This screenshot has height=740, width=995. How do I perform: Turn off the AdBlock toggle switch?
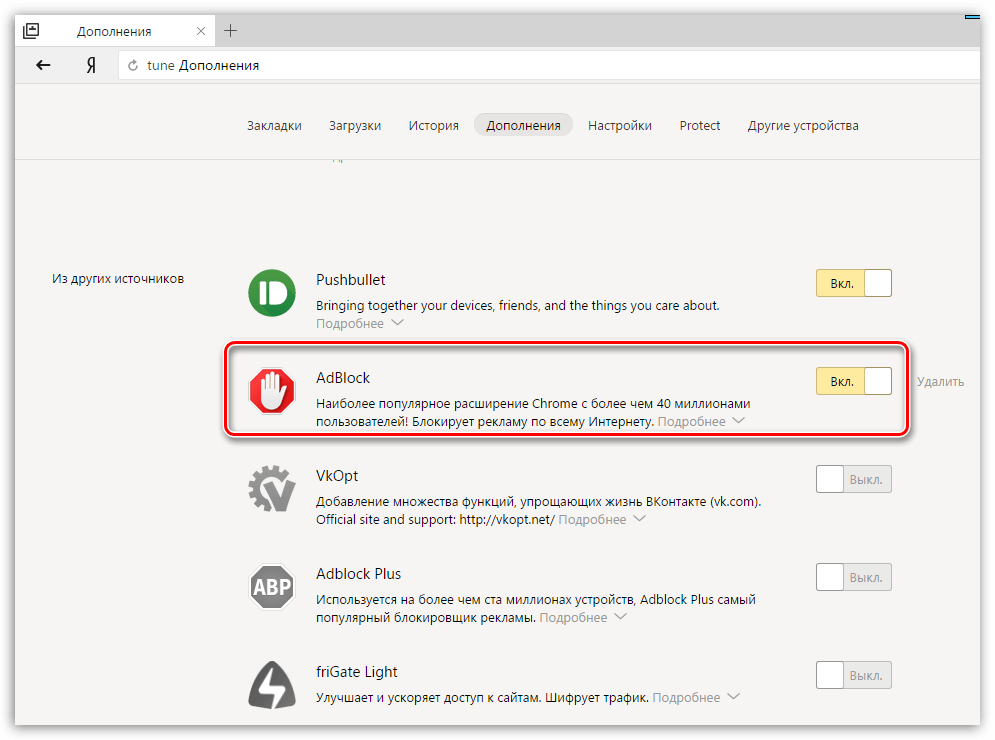pos(853,381)
